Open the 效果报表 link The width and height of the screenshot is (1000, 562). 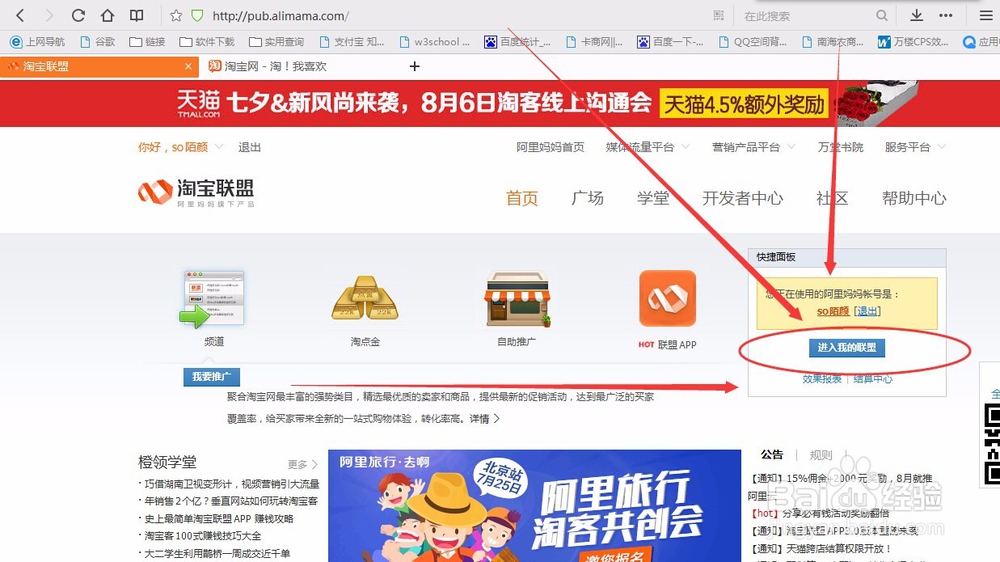tap(821, 379)
